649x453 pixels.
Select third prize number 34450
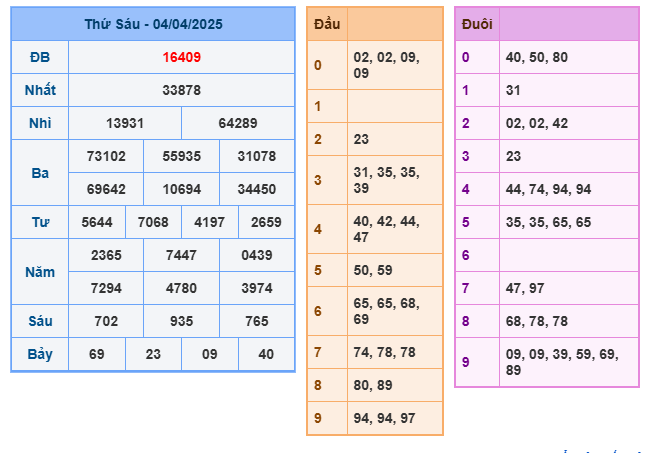click(257, 189)
